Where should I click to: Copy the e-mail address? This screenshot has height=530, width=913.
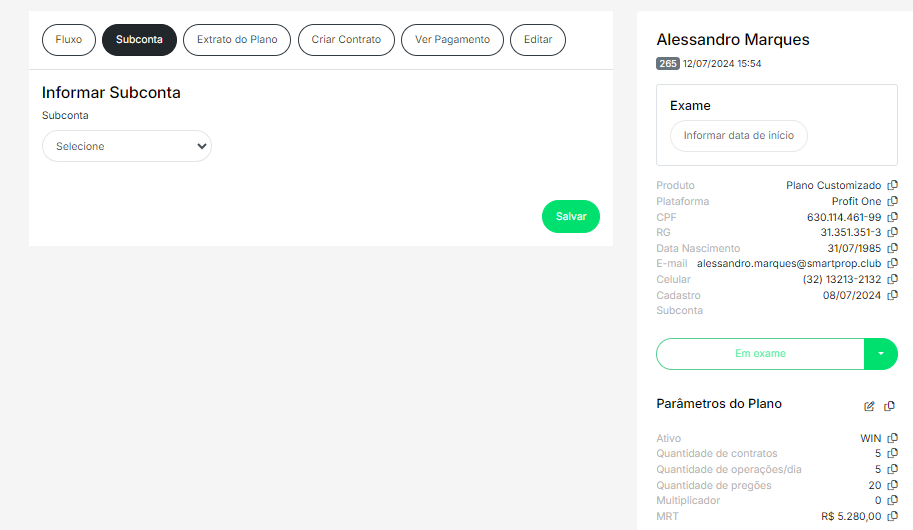click(893, 264)
